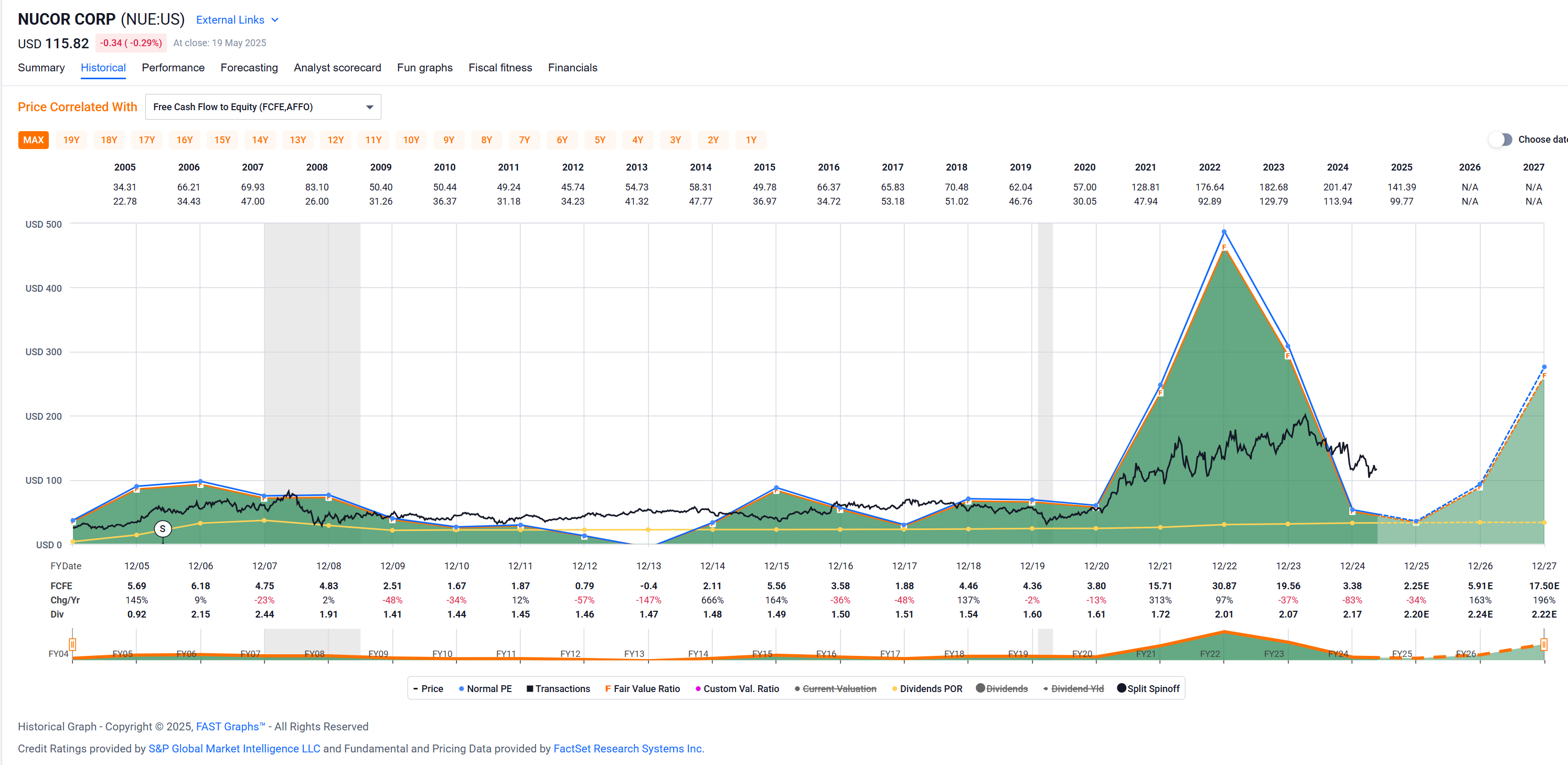1568x765 pixels.
Task: Enable Current Valuation legend item
Action: pyautogui.click(x=835, y=688)
